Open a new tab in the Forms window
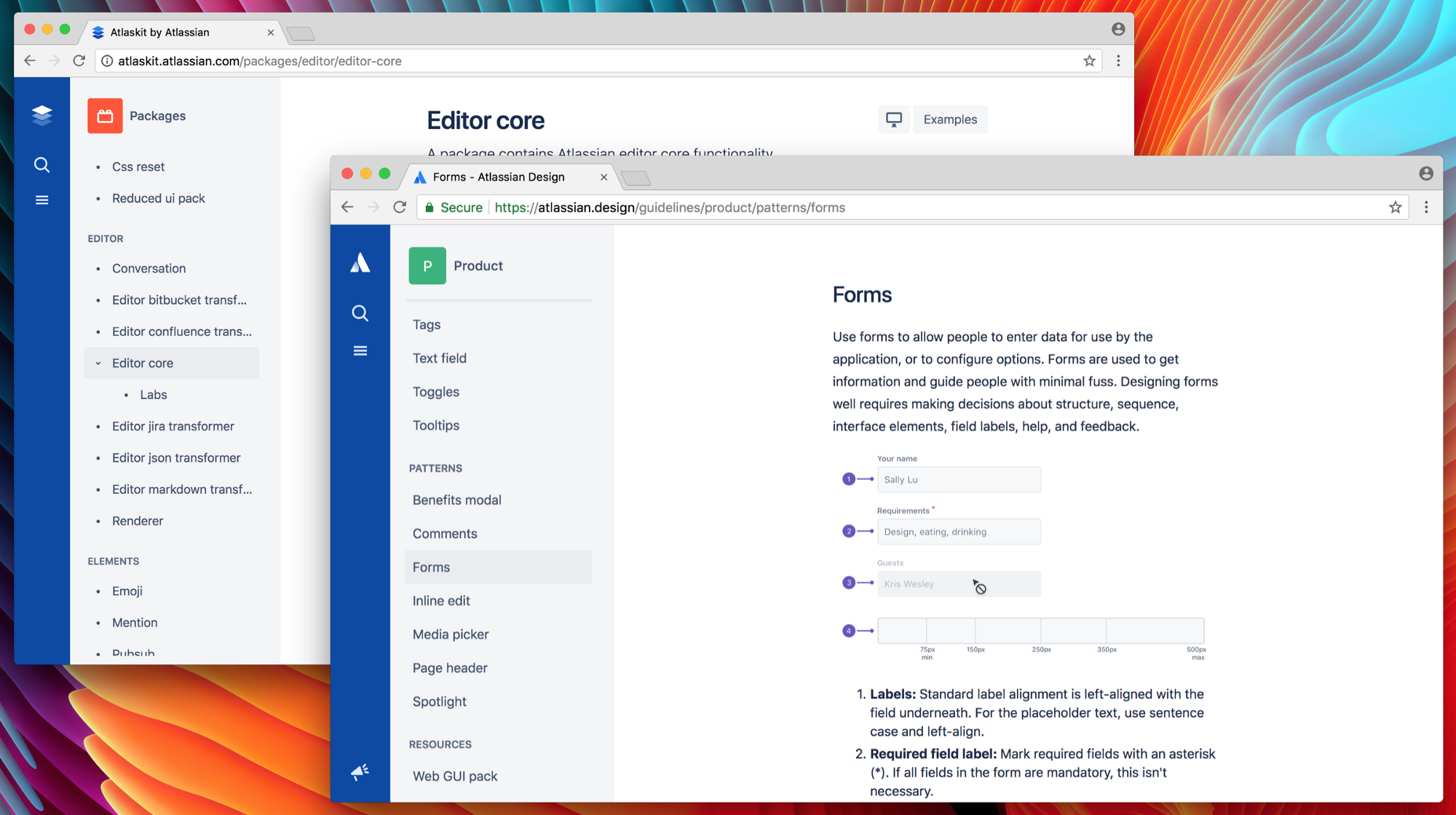The width and height of the screenshot is (1456, 815). click(636, 178)
